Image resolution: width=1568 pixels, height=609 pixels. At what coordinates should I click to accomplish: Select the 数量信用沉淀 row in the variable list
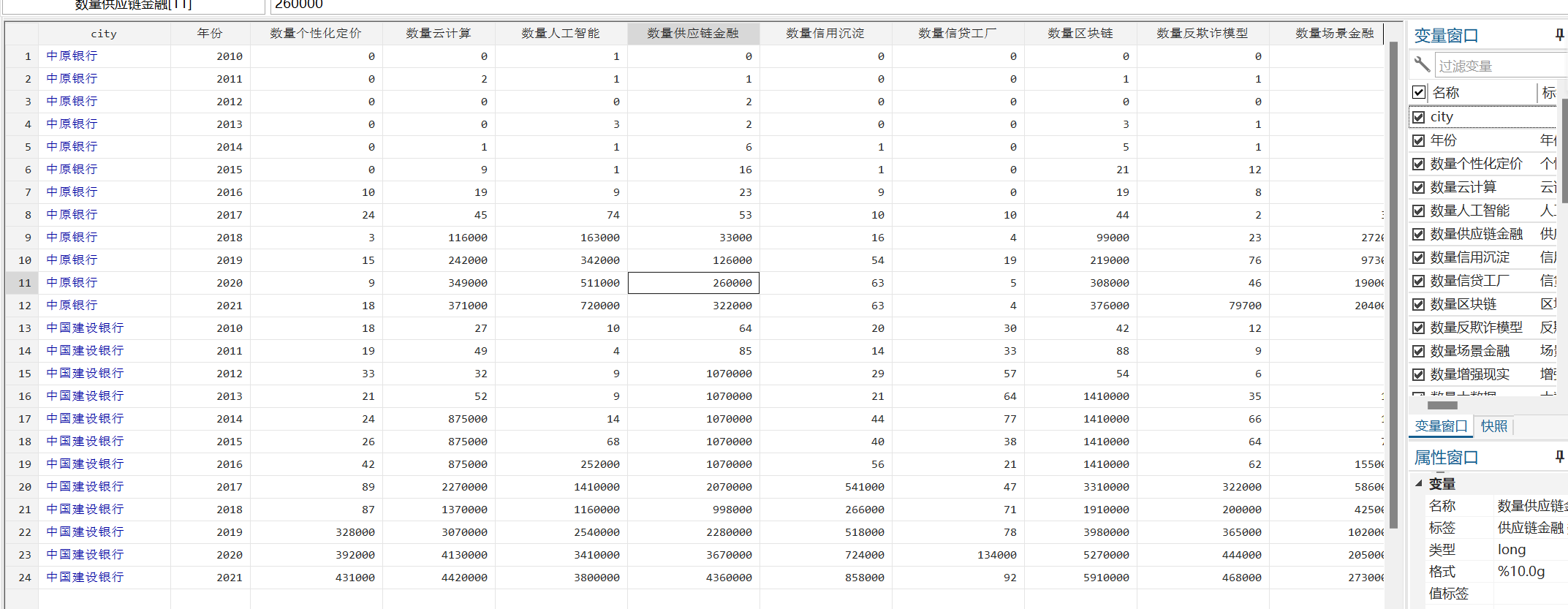pyautogui.click(x=1469, y=257)
